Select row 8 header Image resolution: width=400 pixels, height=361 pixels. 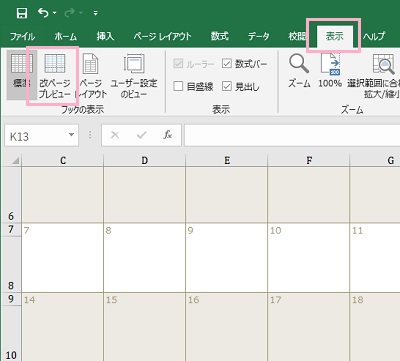click(x=11, y=264)
